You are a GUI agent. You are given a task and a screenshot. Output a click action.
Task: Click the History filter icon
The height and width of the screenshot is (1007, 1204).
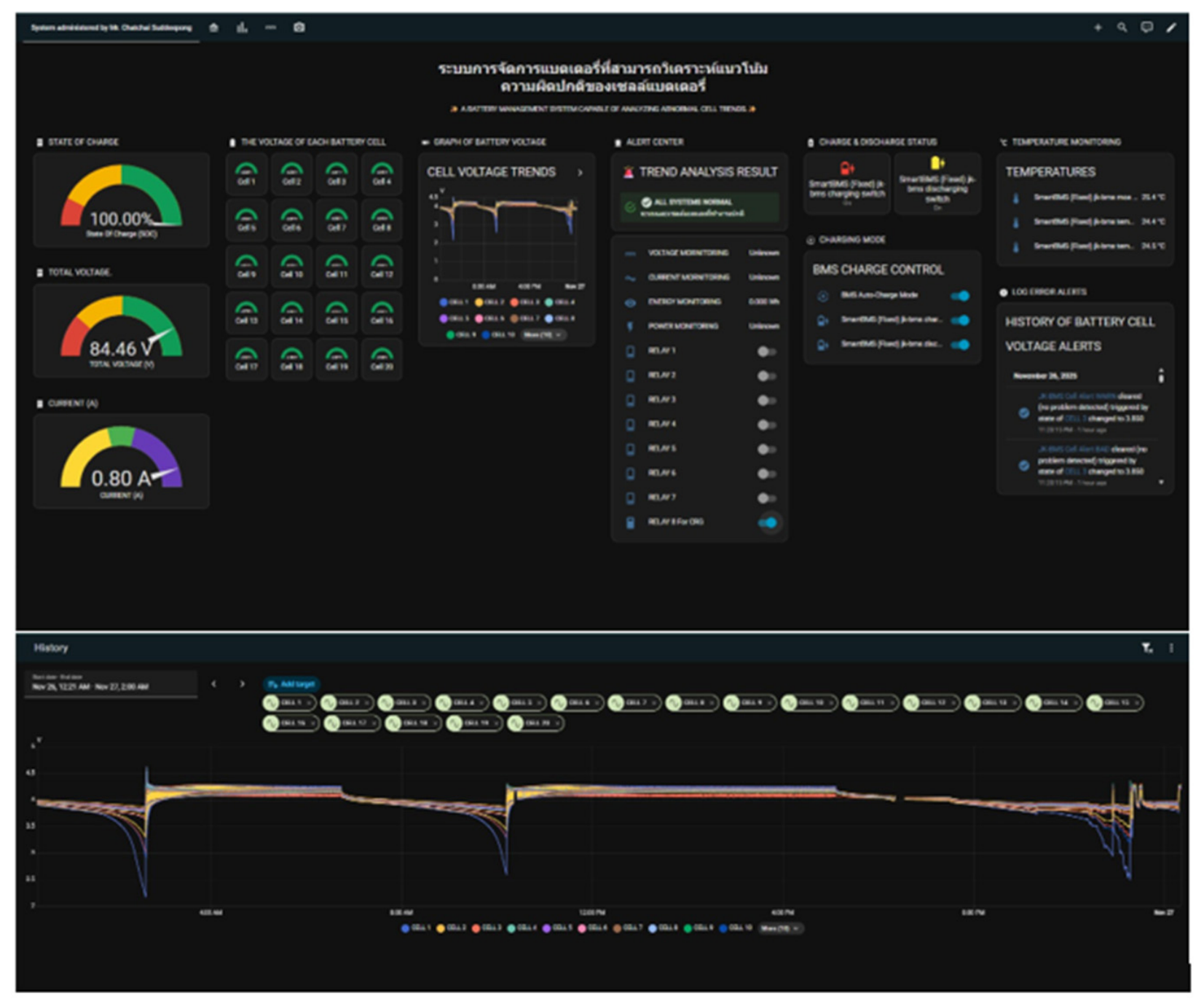click(1146, 648)
